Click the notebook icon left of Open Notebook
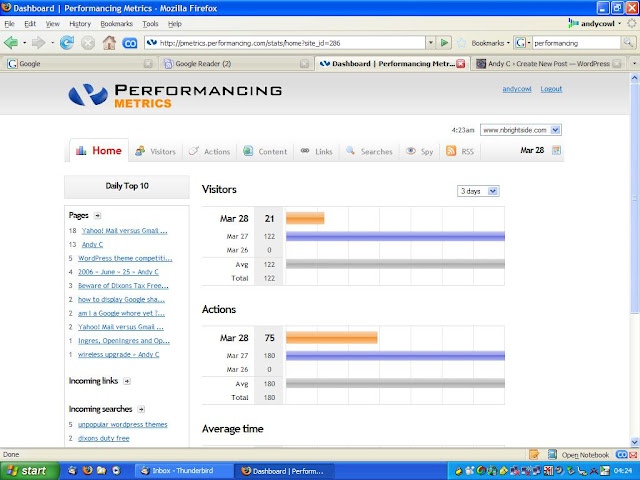 point(552,454)
